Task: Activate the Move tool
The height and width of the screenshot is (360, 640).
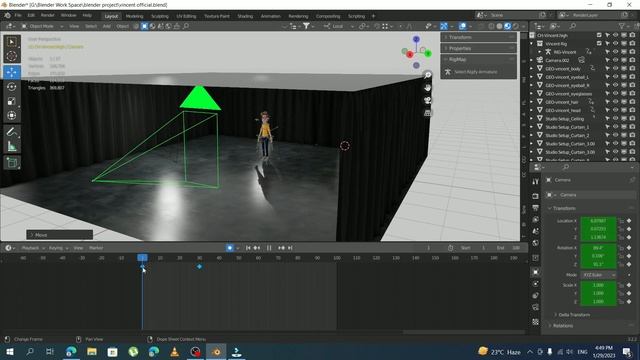Action: click(12, 72)
